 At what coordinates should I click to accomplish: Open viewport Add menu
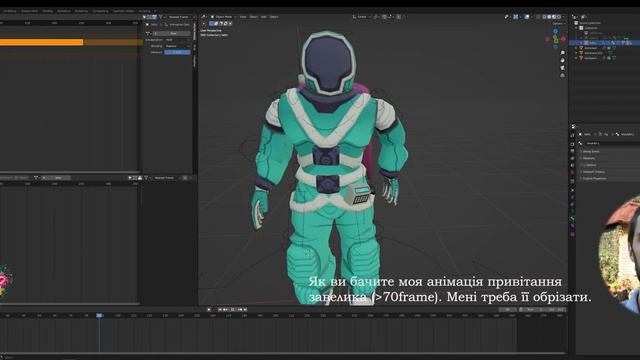pyautogui.click(x=264, y=17)
